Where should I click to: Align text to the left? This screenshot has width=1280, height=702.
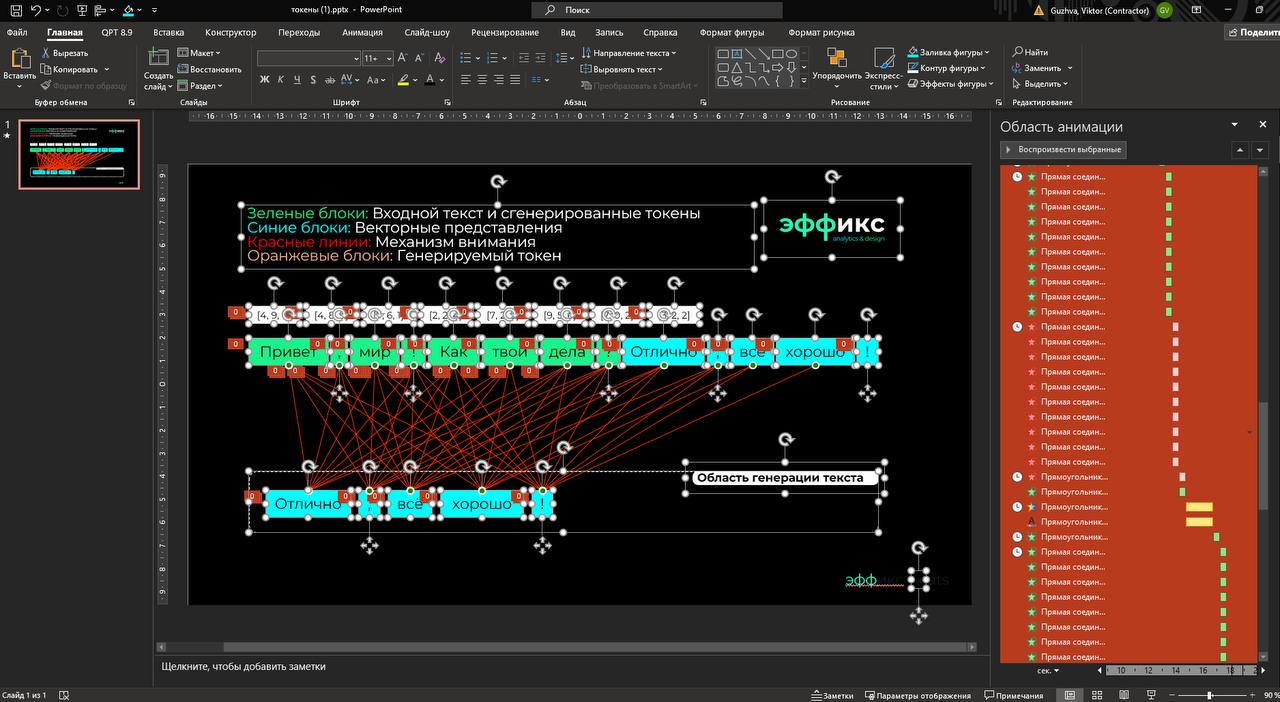(467, 80)
